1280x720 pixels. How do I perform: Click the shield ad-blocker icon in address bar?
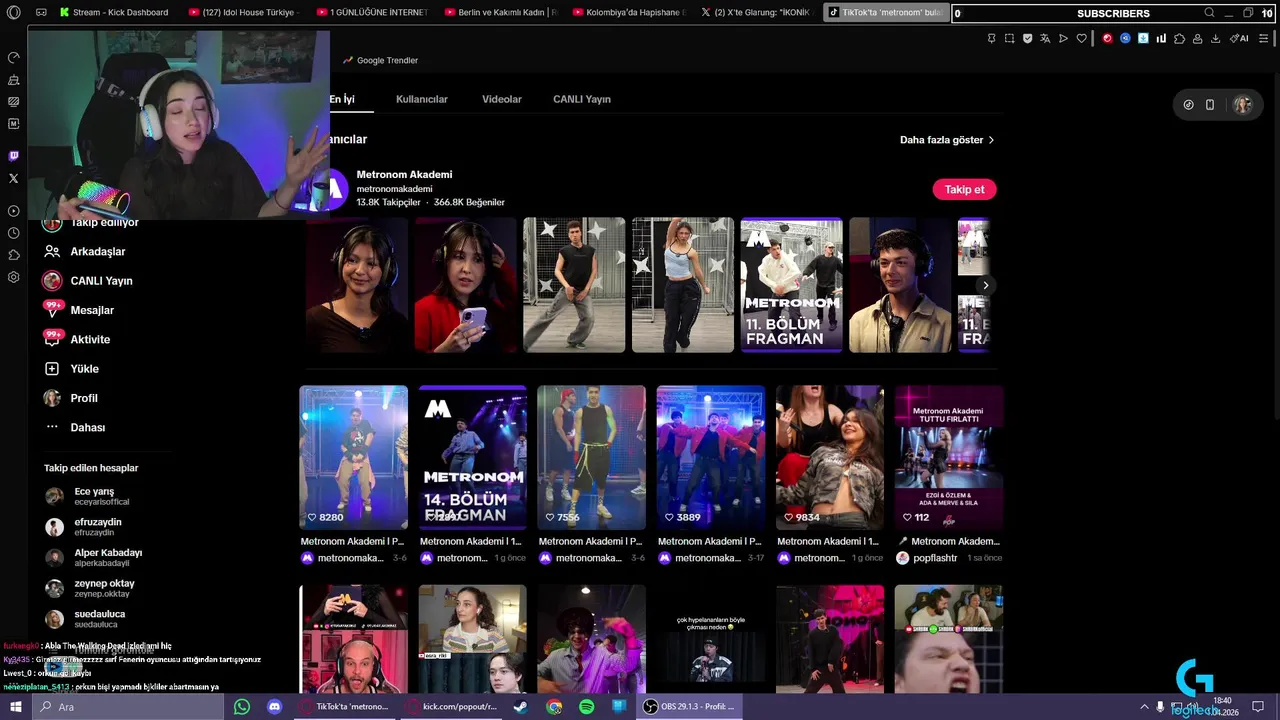pyautogui.click(x=1028, y=38)
